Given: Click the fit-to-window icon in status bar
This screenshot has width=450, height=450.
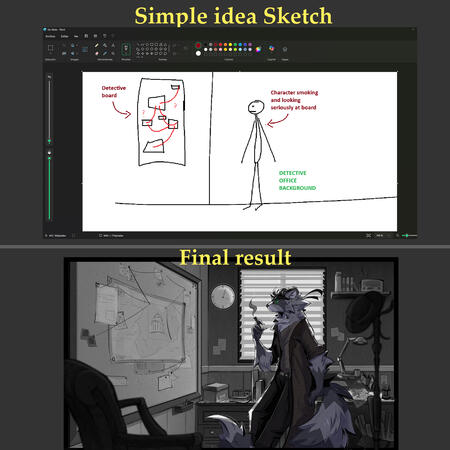Looking at the screenshot, I should [368, 235].
